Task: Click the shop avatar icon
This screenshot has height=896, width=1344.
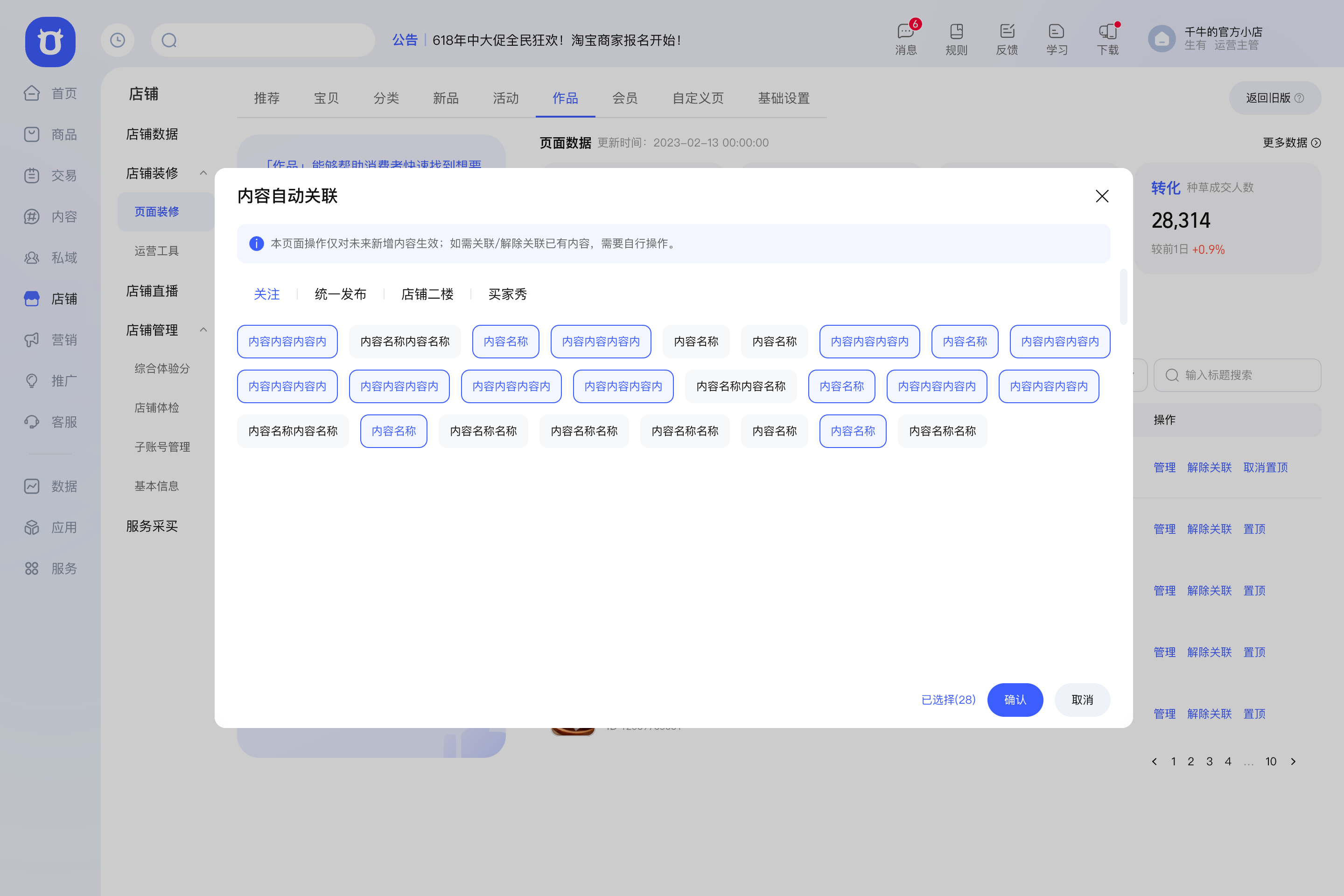Action: pyautogui.click(x=1162, y=39)
